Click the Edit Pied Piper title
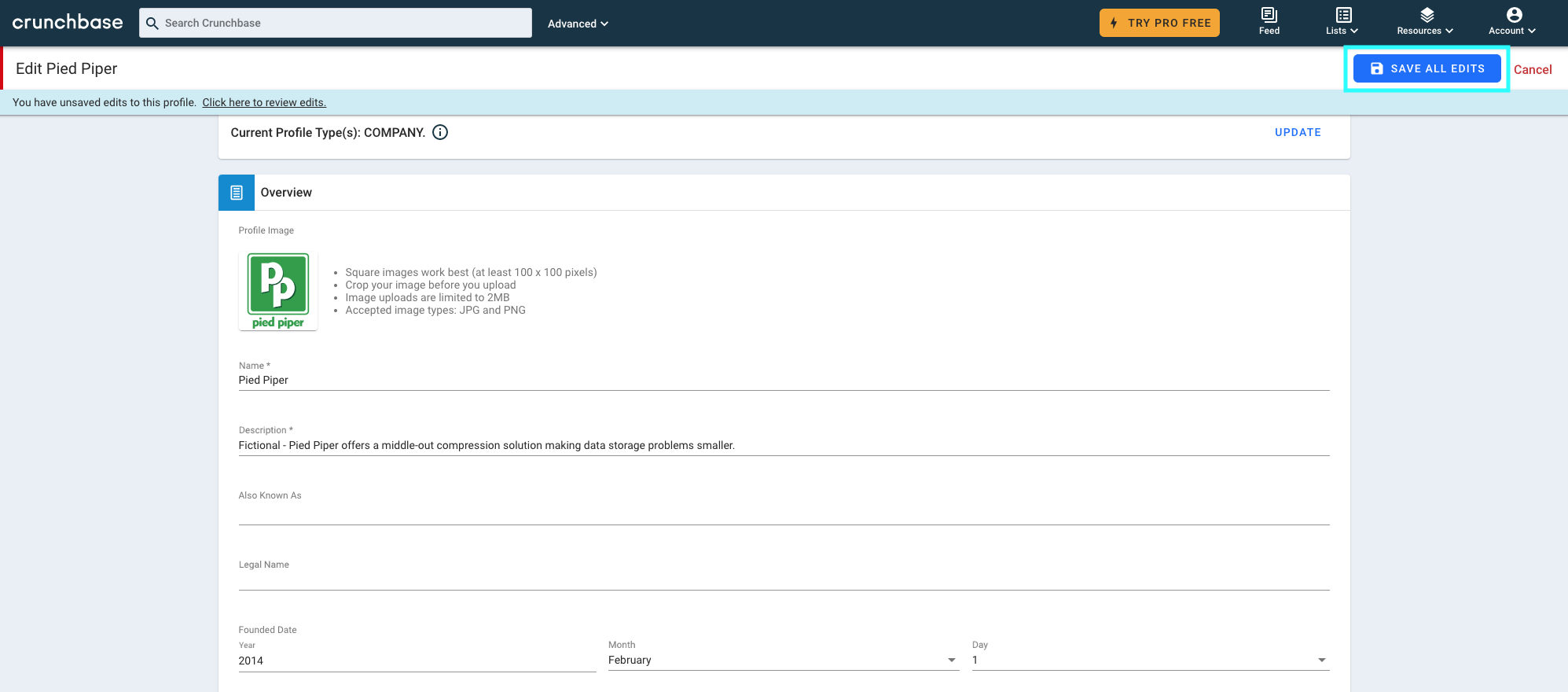The image size is (1568, 692). (x=66, y=68)
